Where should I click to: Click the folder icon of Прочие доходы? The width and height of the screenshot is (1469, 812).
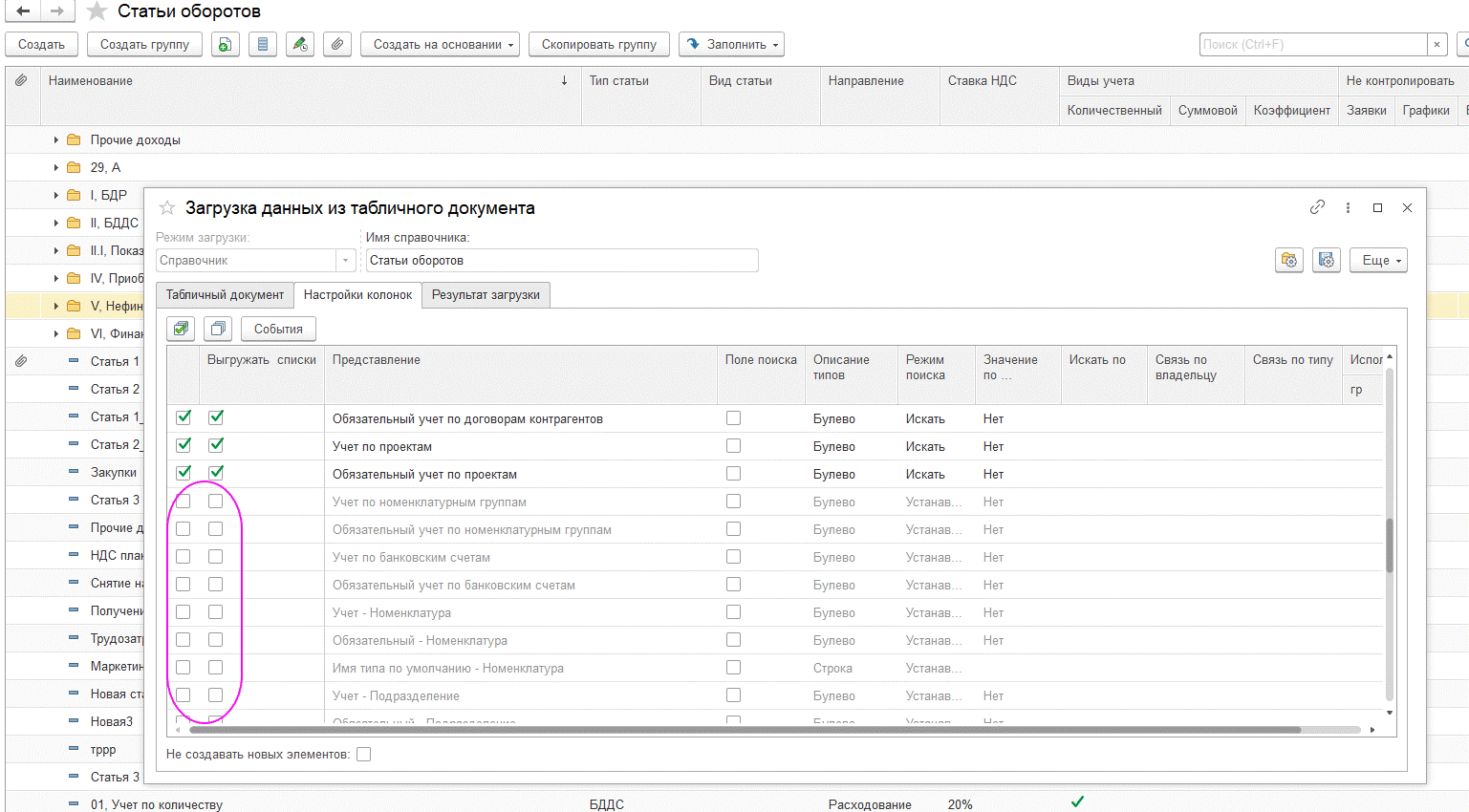coord(74,139)
